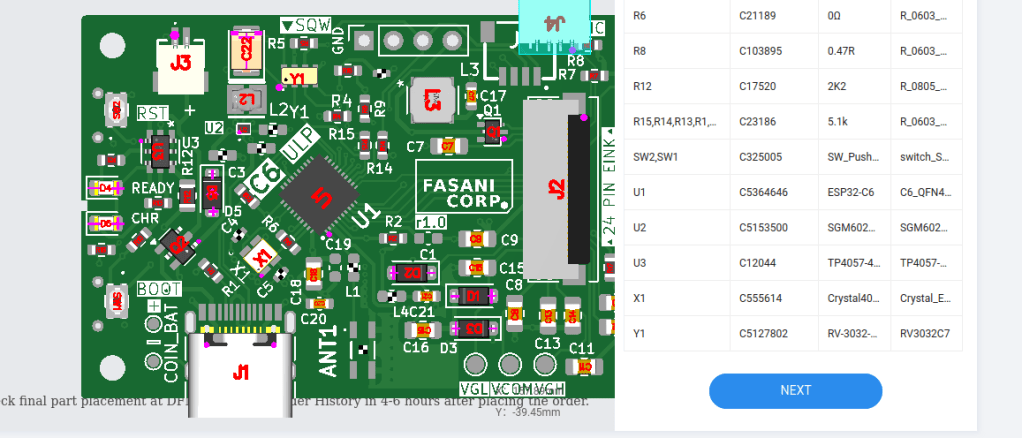Image resolution: width=1022 pixels, height=438 pixels.
Task: Select the Y1 RTC crystal component
Action: coord(297,77)
